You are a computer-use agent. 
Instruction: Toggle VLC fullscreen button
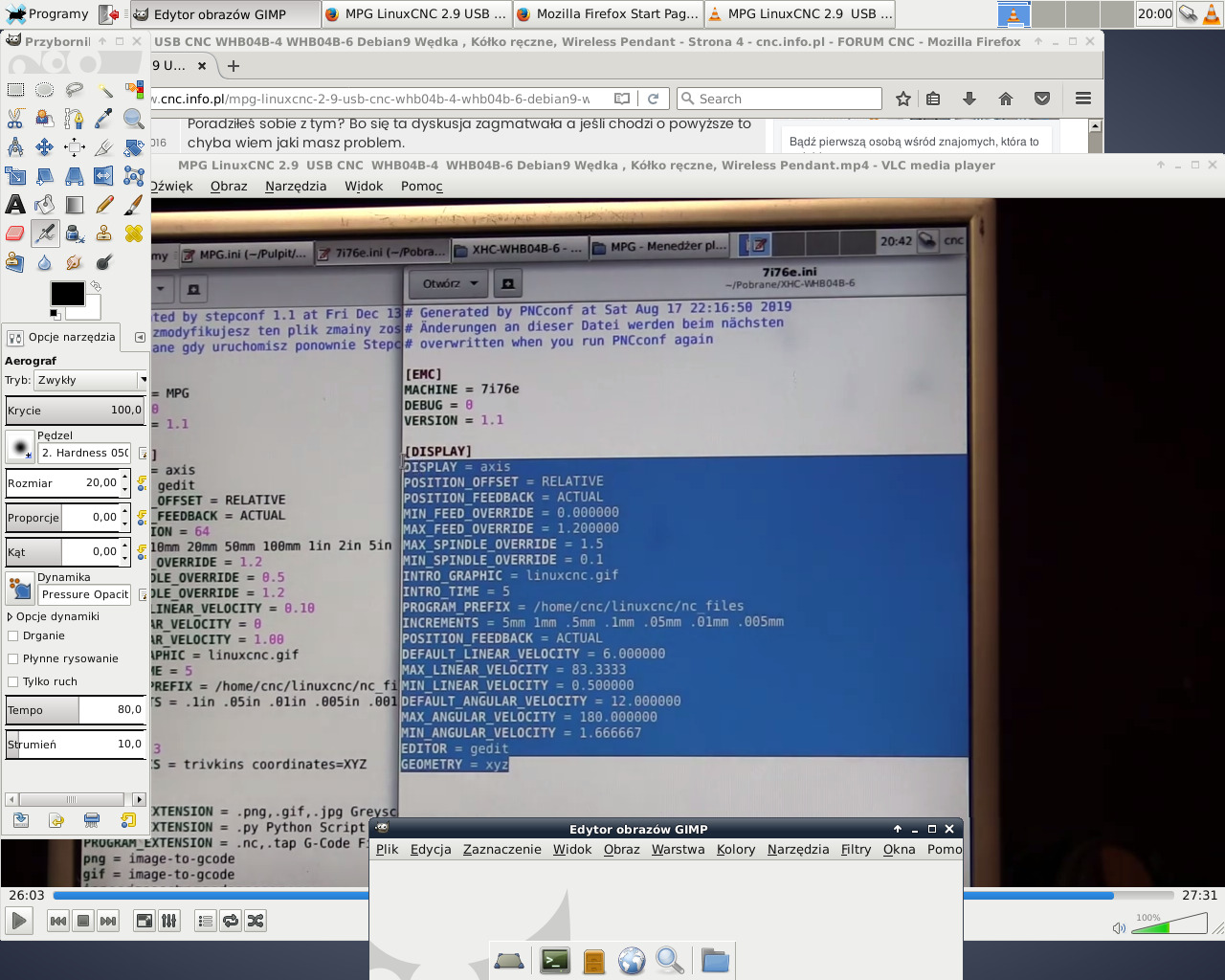pyautogui.click(x=145, y=921)
